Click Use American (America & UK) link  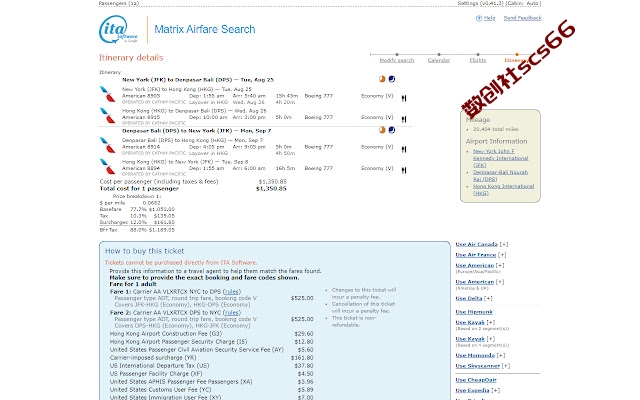(x=475, y=282)
